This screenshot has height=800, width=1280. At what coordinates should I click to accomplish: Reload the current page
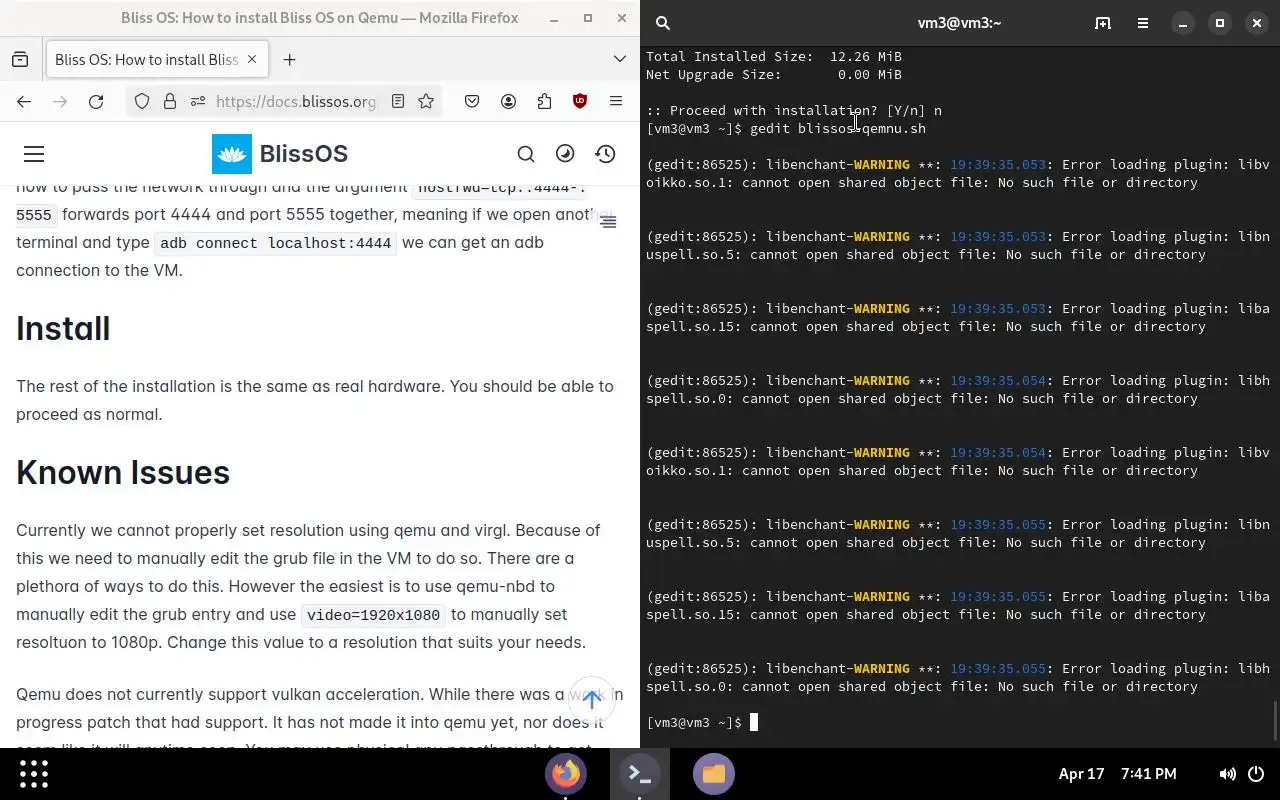(96, 101)
